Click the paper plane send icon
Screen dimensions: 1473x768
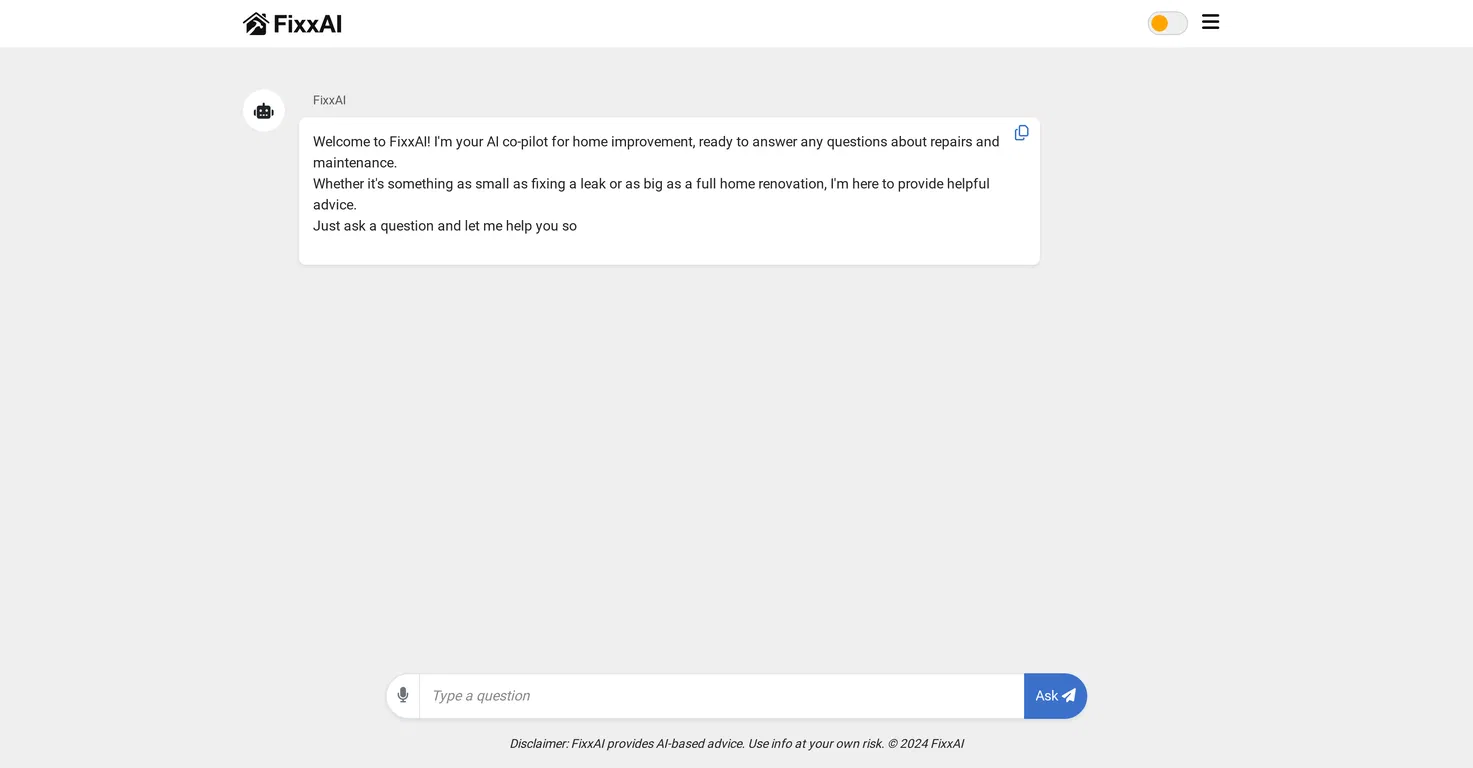pos(1068,695)
